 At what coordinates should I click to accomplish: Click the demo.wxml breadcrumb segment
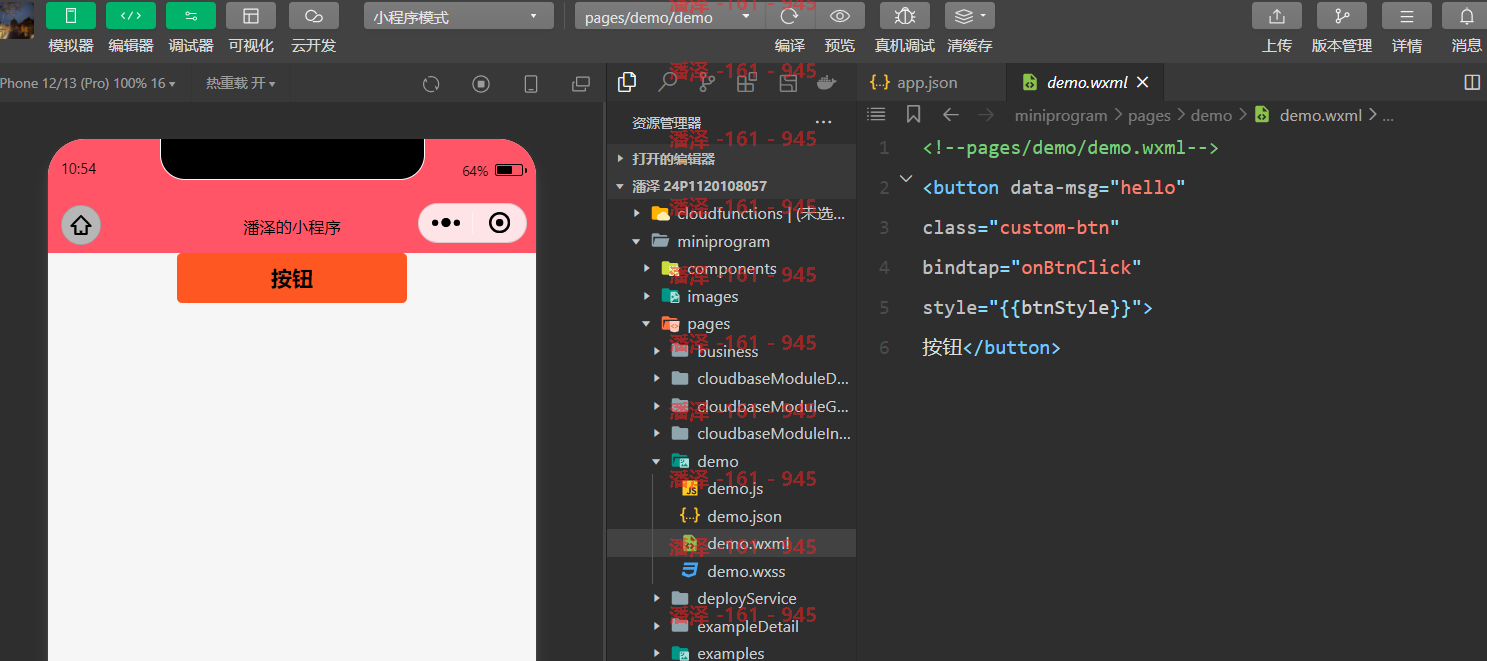pos(1321,115)
